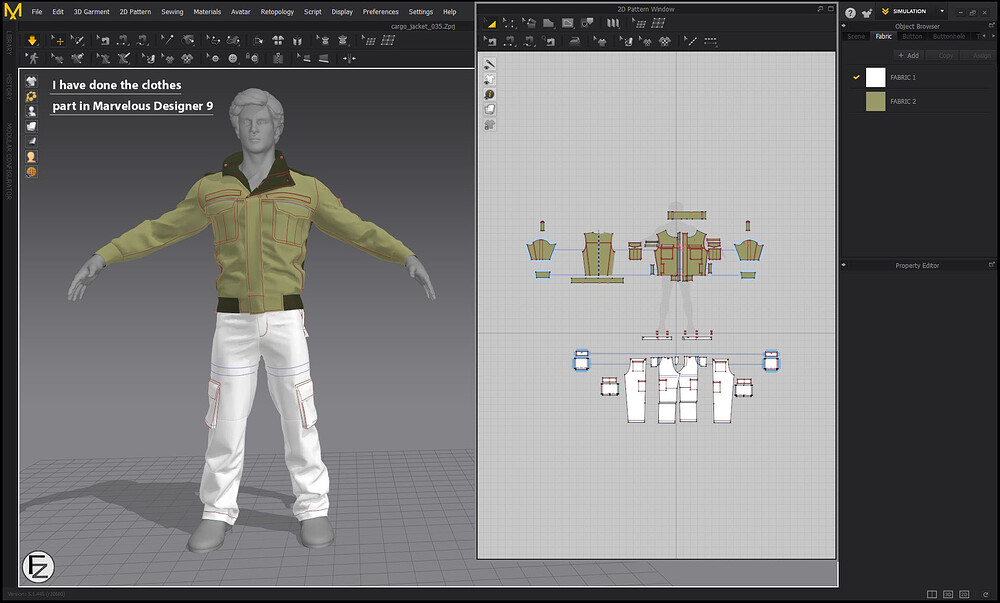Click the Reset 3D Arrangement shirt icon

pyautogui.click(x=278, y=41)
